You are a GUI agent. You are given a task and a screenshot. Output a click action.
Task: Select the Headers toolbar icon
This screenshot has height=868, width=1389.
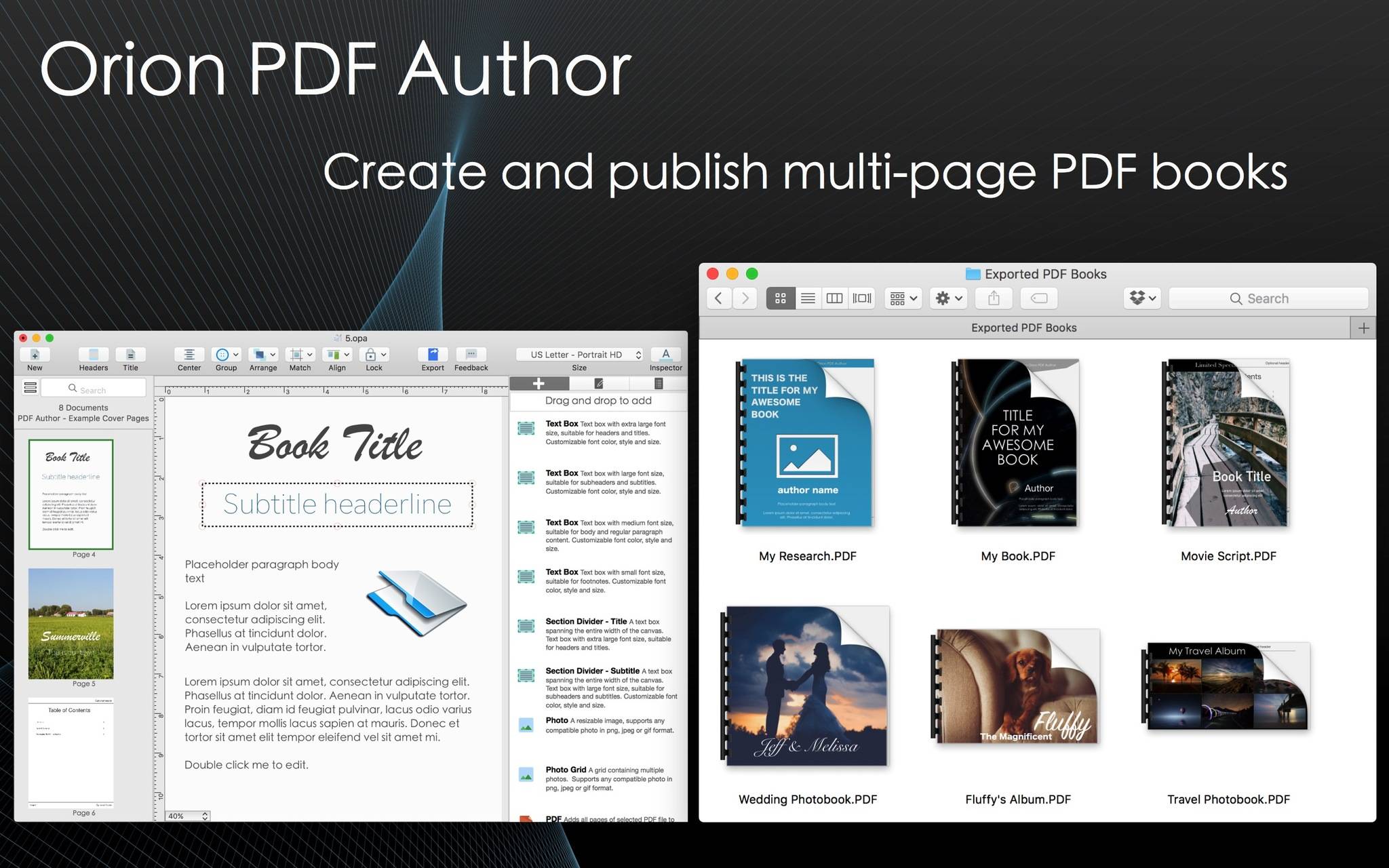click(x=94, y=355)
